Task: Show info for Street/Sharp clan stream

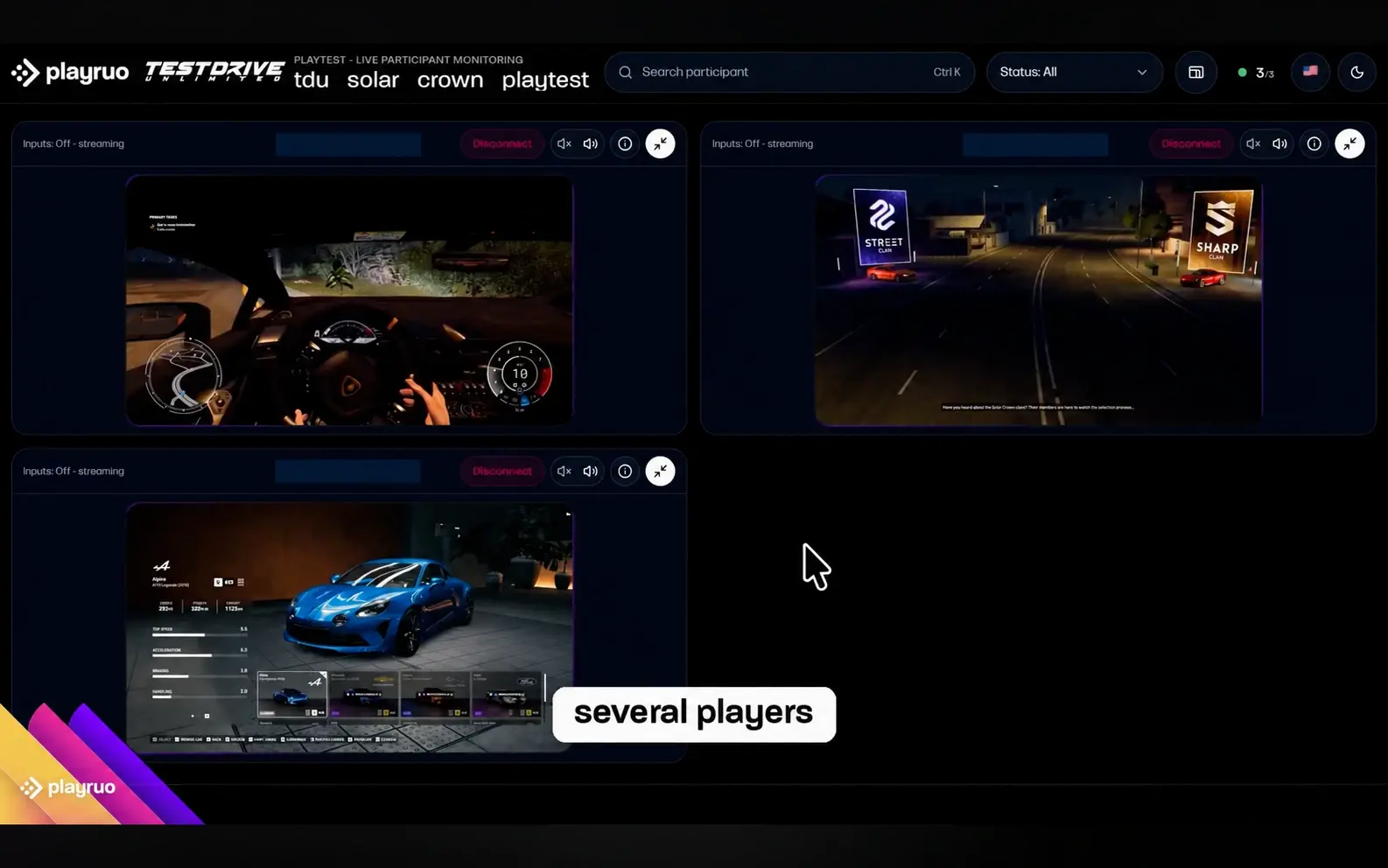Action: 1314,143
